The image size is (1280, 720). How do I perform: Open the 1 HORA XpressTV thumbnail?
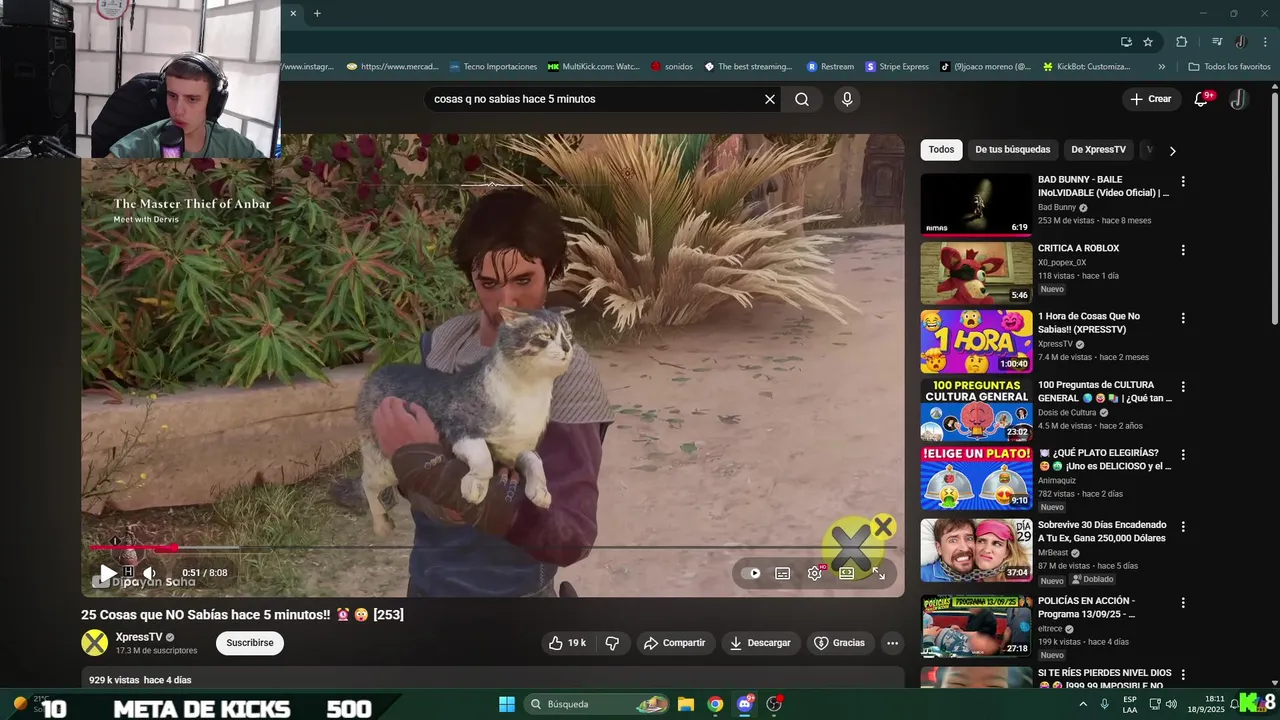pyautogui.click(x=976, y=341)
